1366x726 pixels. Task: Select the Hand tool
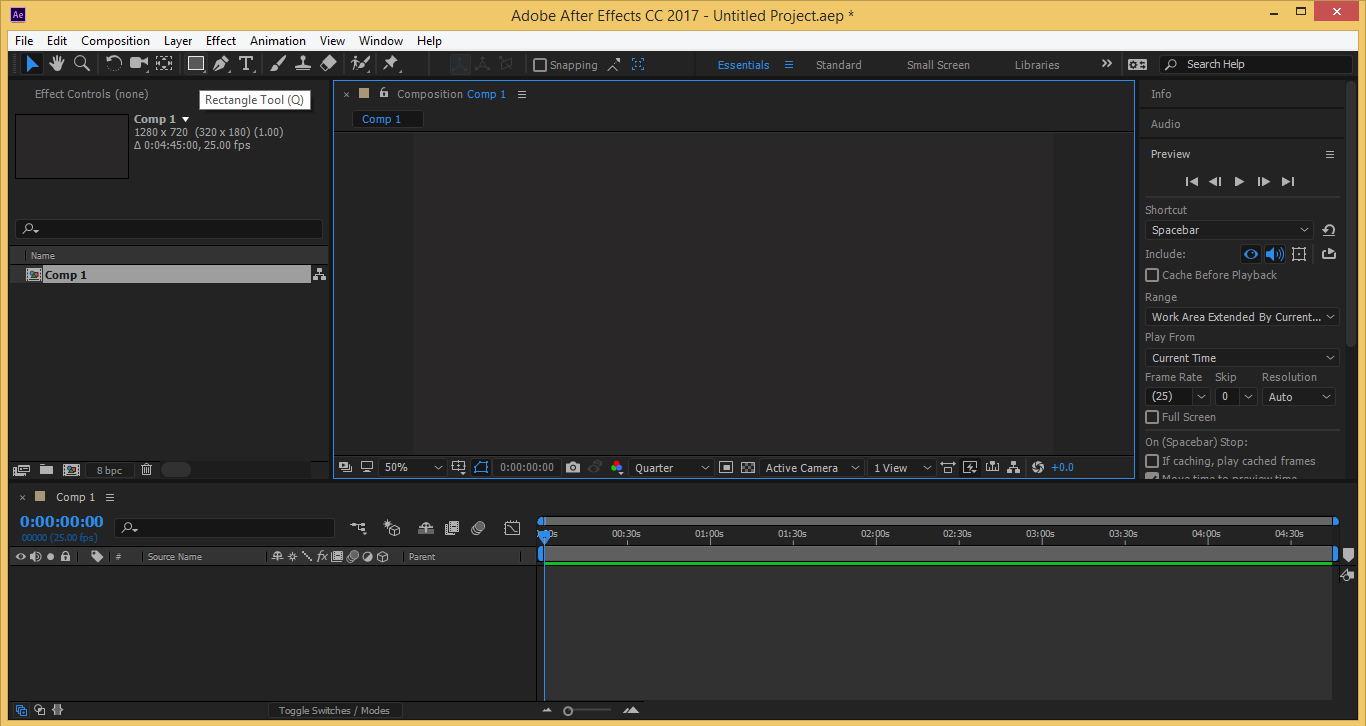57,64
